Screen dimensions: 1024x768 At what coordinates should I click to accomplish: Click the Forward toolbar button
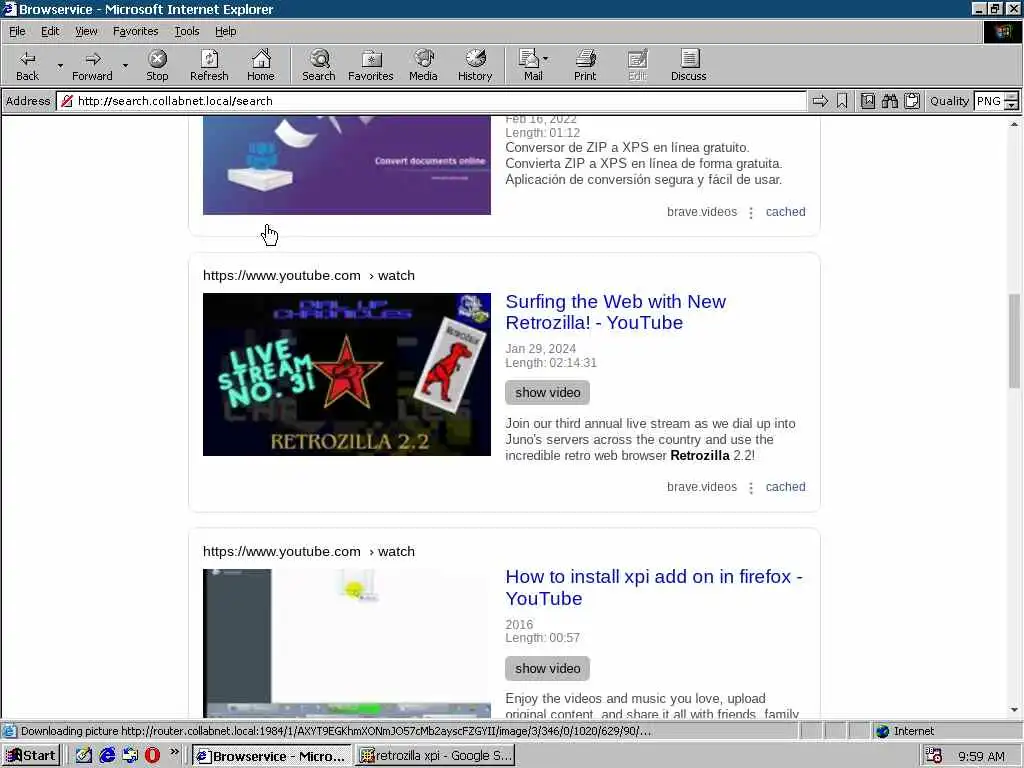point(92,65)
